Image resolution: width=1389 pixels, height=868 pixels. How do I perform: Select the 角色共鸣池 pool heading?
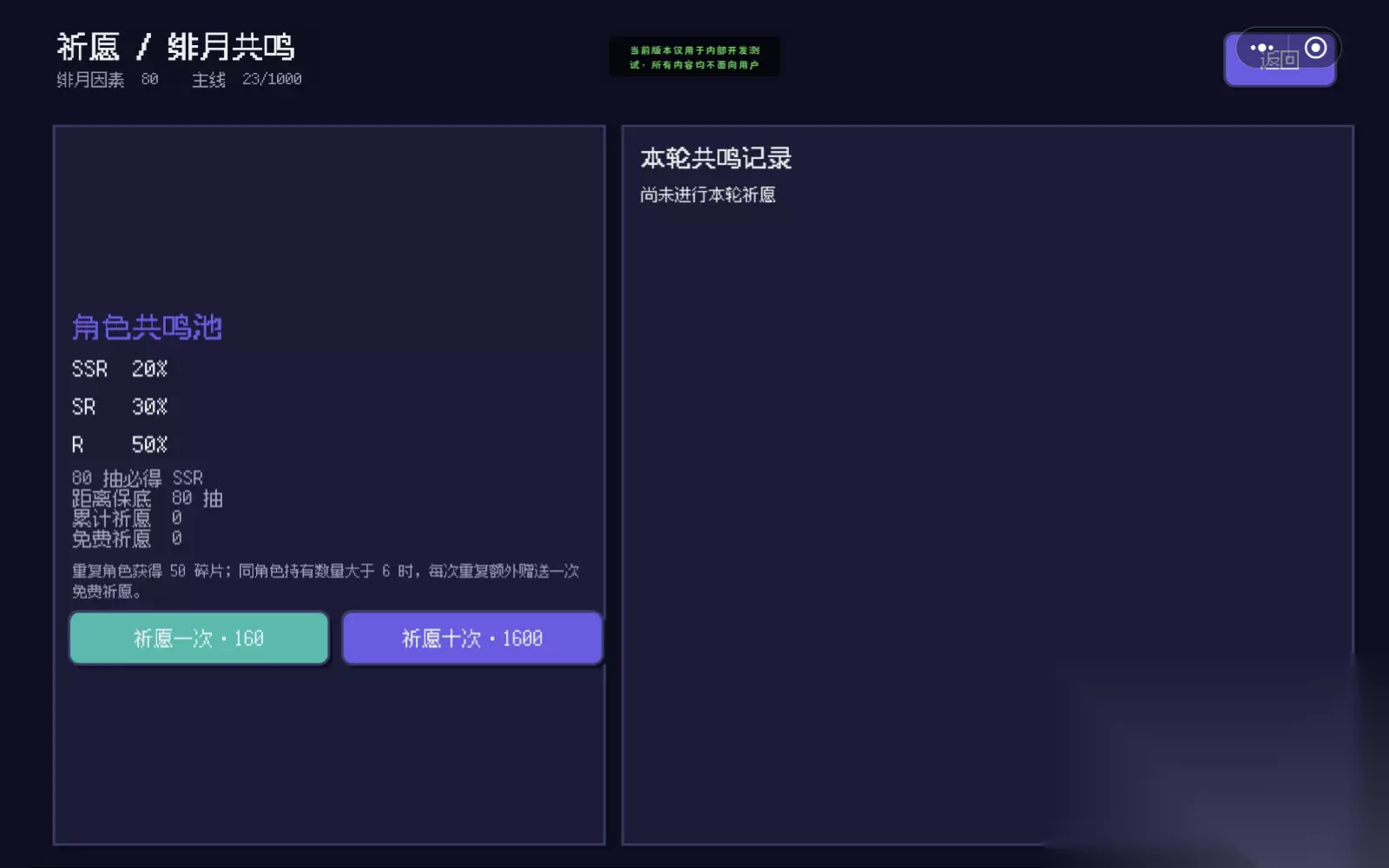(147, 327)
